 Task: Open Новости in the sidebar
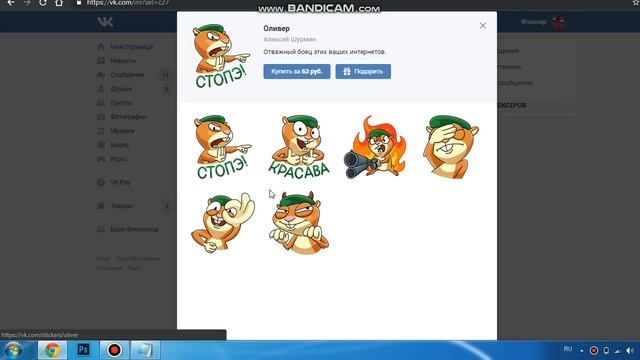(x=123, y=61)
